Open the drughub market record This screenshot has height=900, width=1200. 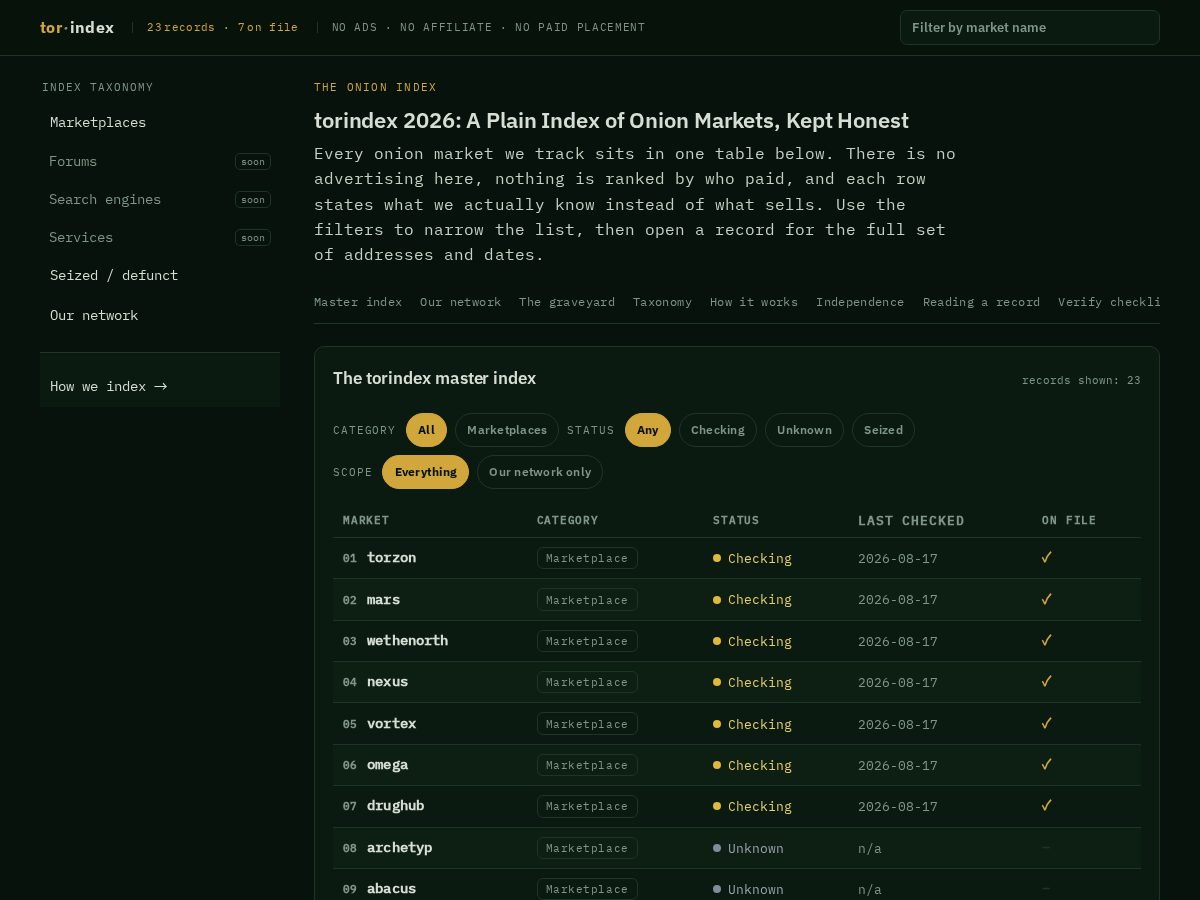[x=395, y=806]
